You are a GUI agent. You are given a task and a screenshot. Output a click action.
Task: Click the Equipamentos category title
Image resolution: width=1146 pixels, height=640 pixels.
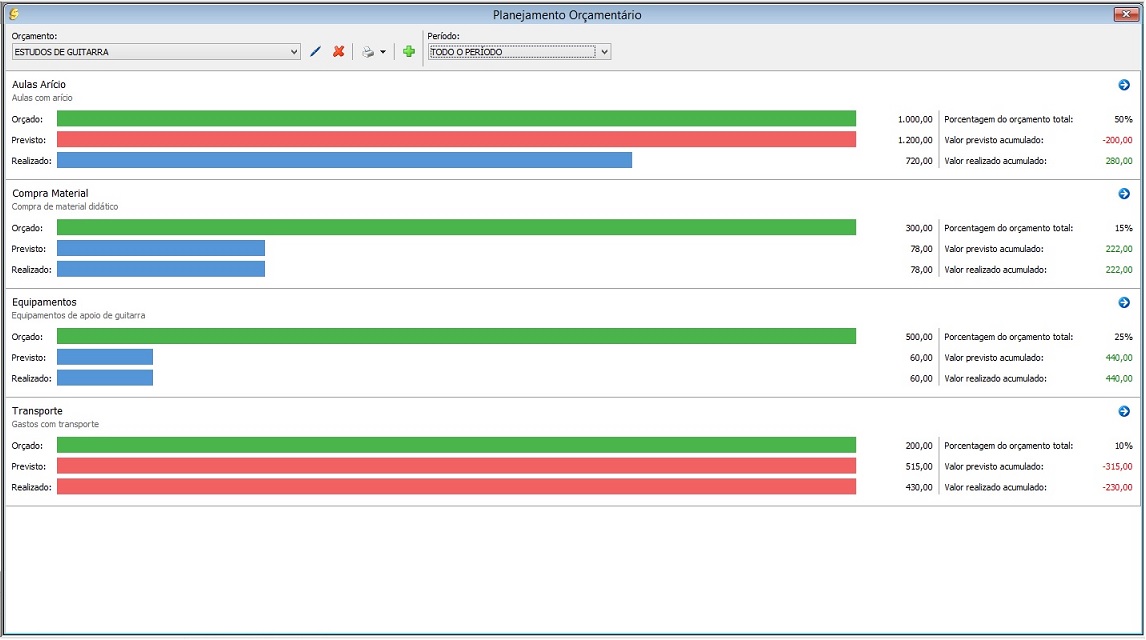point(44,302)
